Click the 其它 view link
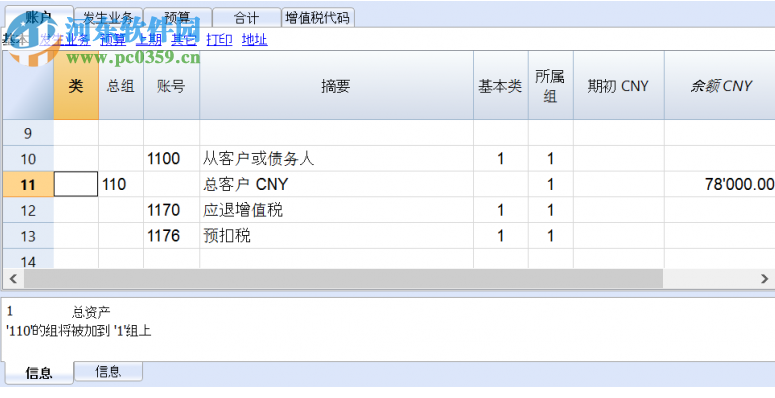775x398 pixels. [x=184, y=40]
